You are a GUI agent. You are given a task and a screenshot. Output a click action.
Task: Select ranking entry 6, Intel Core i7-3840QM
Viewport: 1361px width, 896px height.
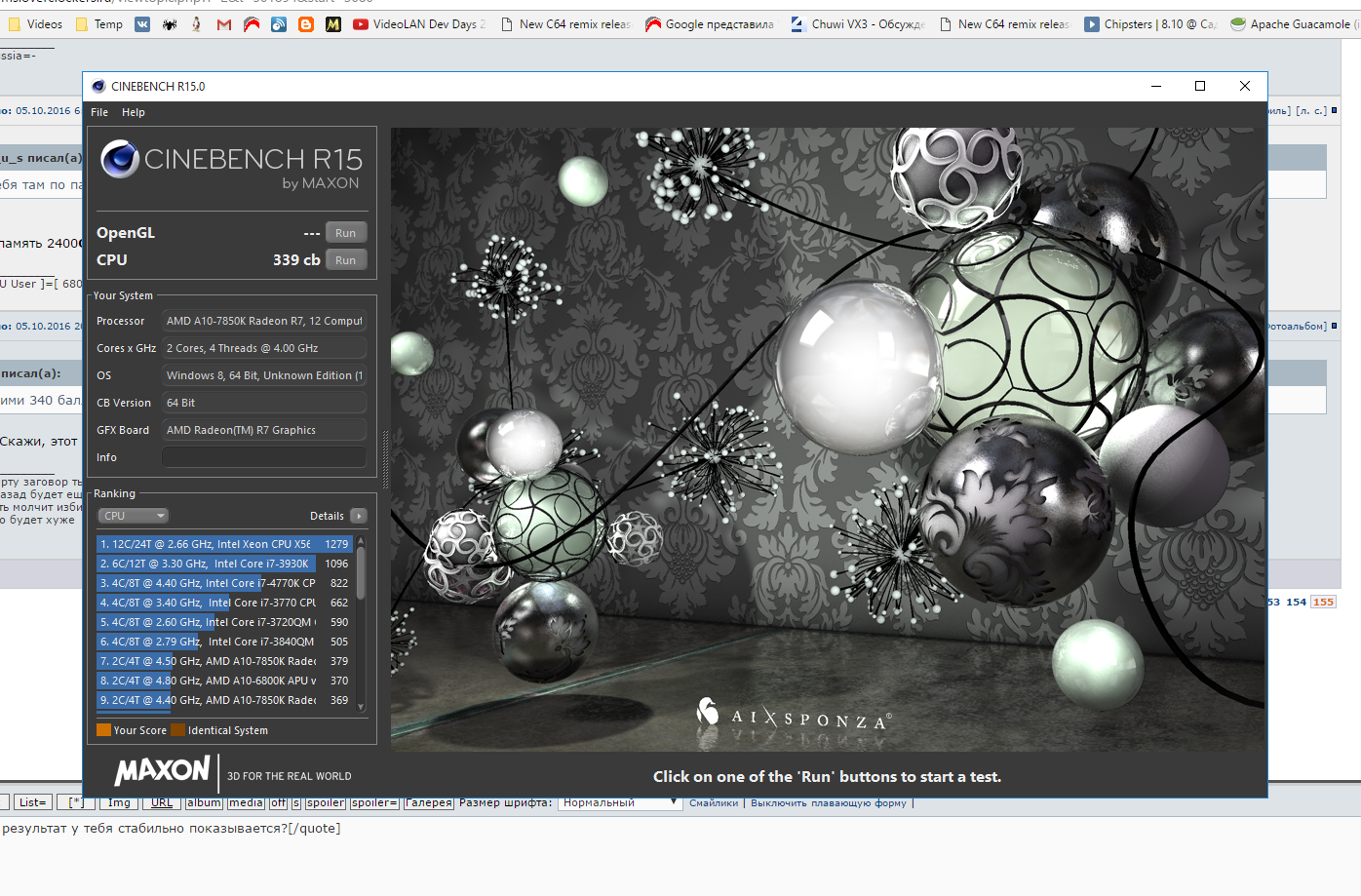coord(223,642)
